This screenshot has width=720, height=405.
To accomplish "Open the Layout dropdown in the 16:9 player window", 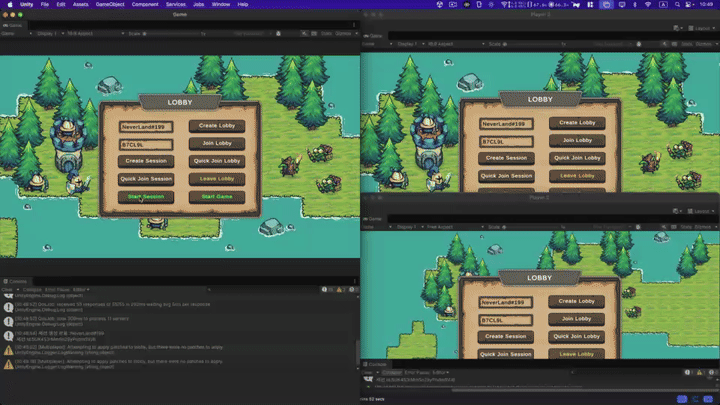I will [x=702, y=28].
